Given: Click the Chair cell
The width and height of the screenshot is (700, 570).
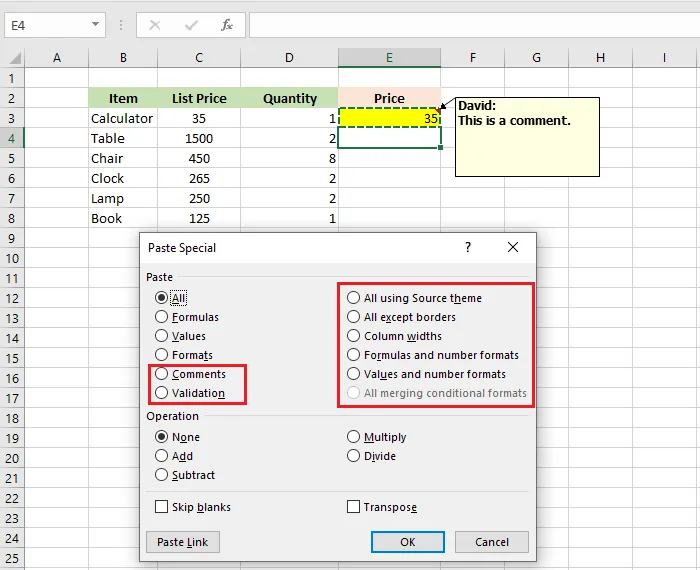Looking at the screenshot, I should pyautogui.click(x=123, y=158).
